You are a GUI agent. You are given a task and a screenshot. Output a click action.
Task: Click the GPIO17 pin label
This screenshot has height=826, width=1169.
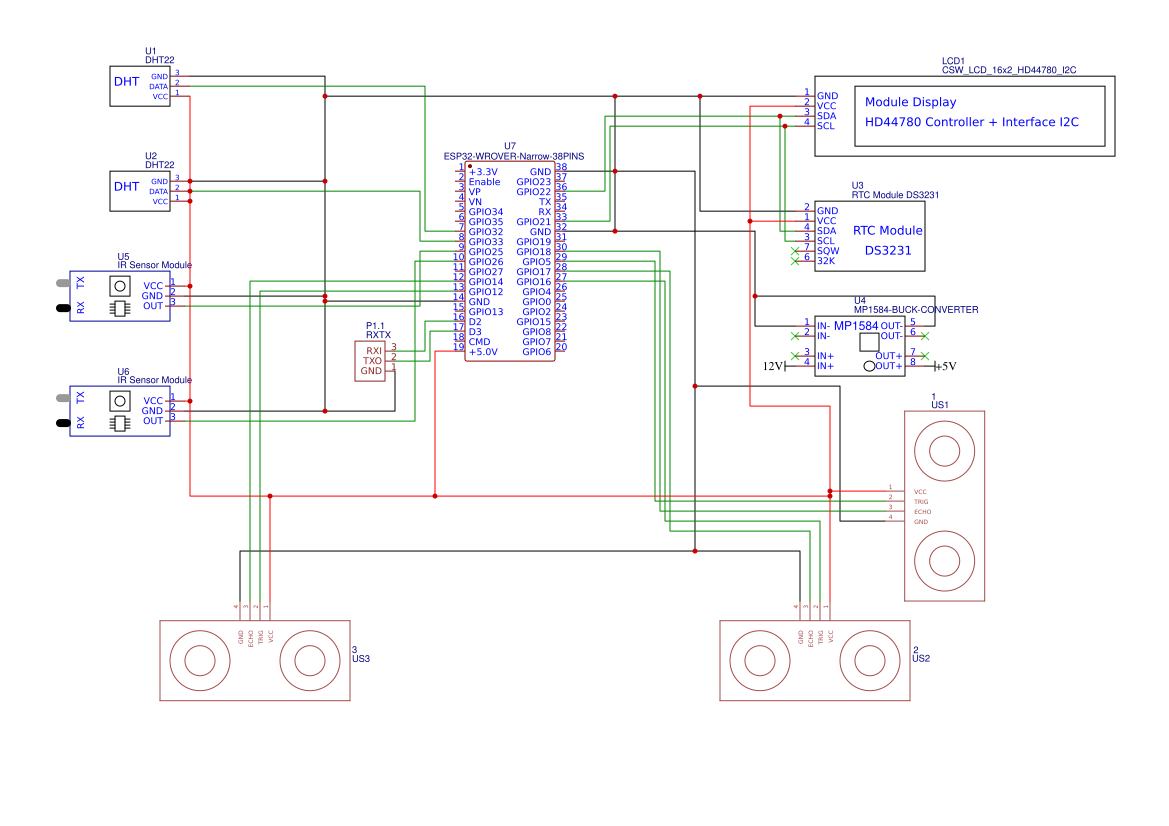534,272
